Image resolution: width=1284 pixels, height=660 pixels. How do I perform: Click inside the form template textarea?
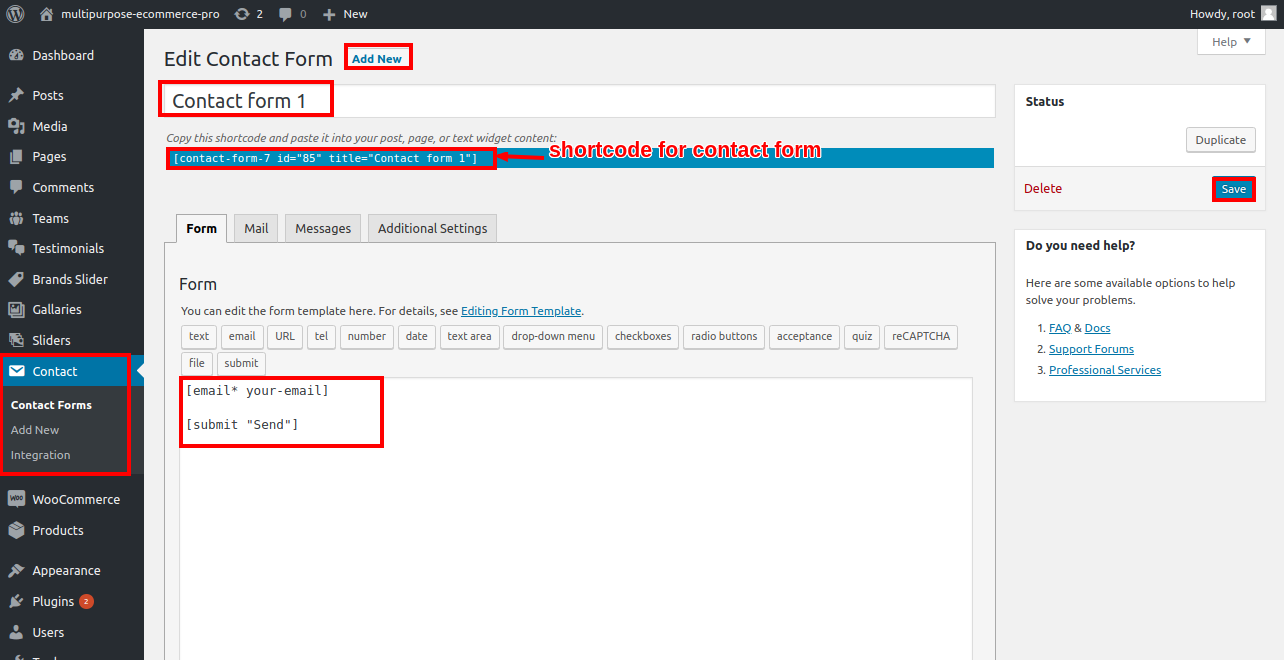pos(575,518)
